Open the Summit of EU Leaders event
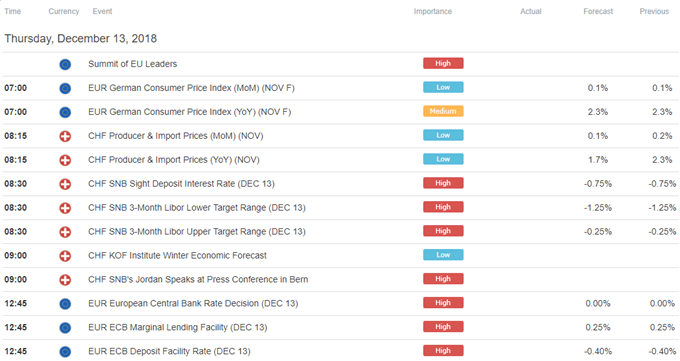Screen dimensions: 680x361 pos(133,64)
